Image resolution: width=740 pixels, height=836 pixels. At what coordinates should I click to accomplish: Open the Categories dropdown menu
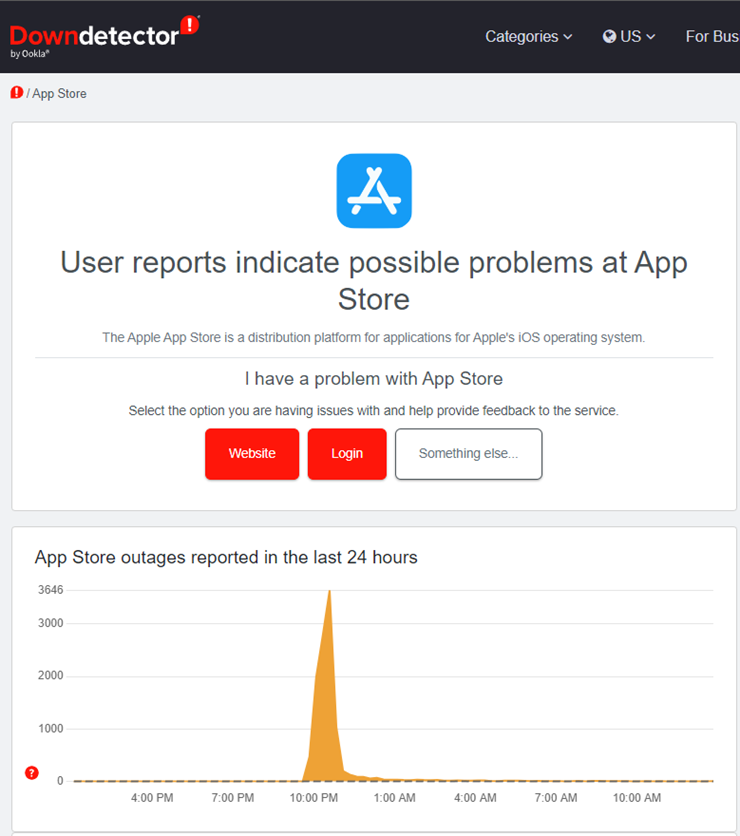(528, 36)
